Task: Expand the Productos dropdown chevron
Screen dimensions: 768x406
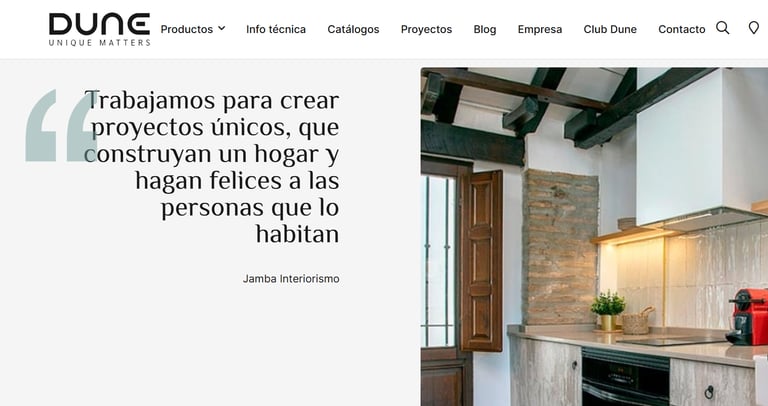Action: coord(221,28)
